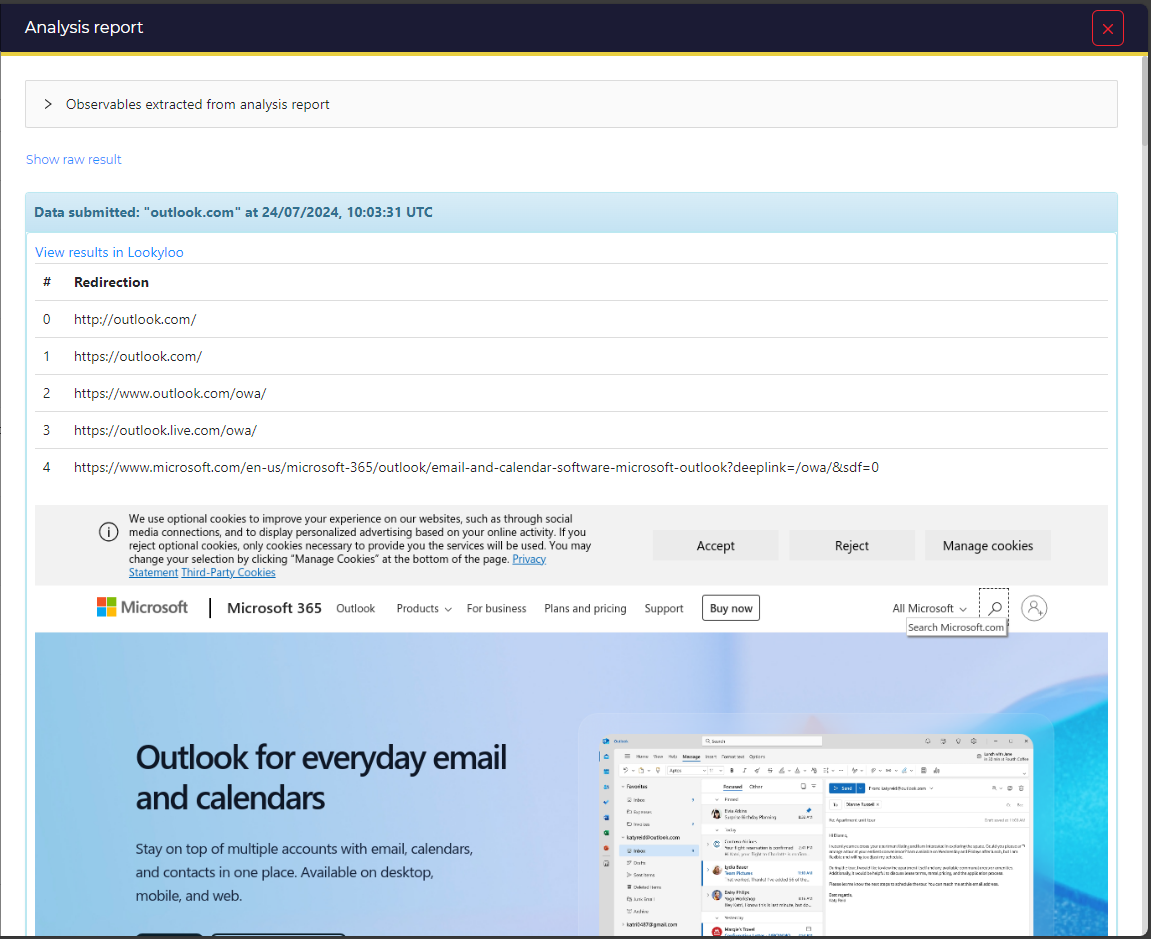1151x939 pixels.
Task: Open the Outlook nav item
Action: 355,609
